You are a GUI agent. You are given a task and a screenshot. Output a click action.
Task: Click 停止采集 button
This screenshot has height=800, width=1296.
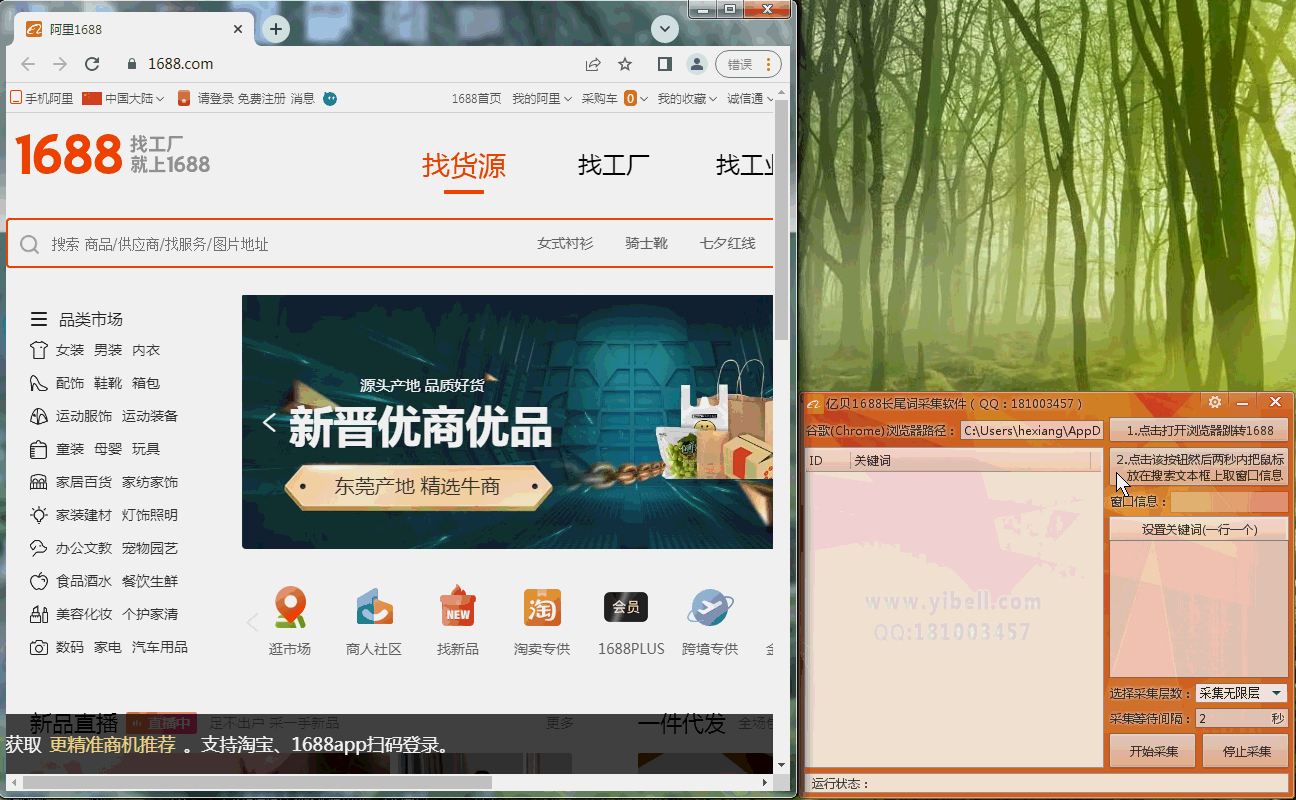pos(1245,751)
